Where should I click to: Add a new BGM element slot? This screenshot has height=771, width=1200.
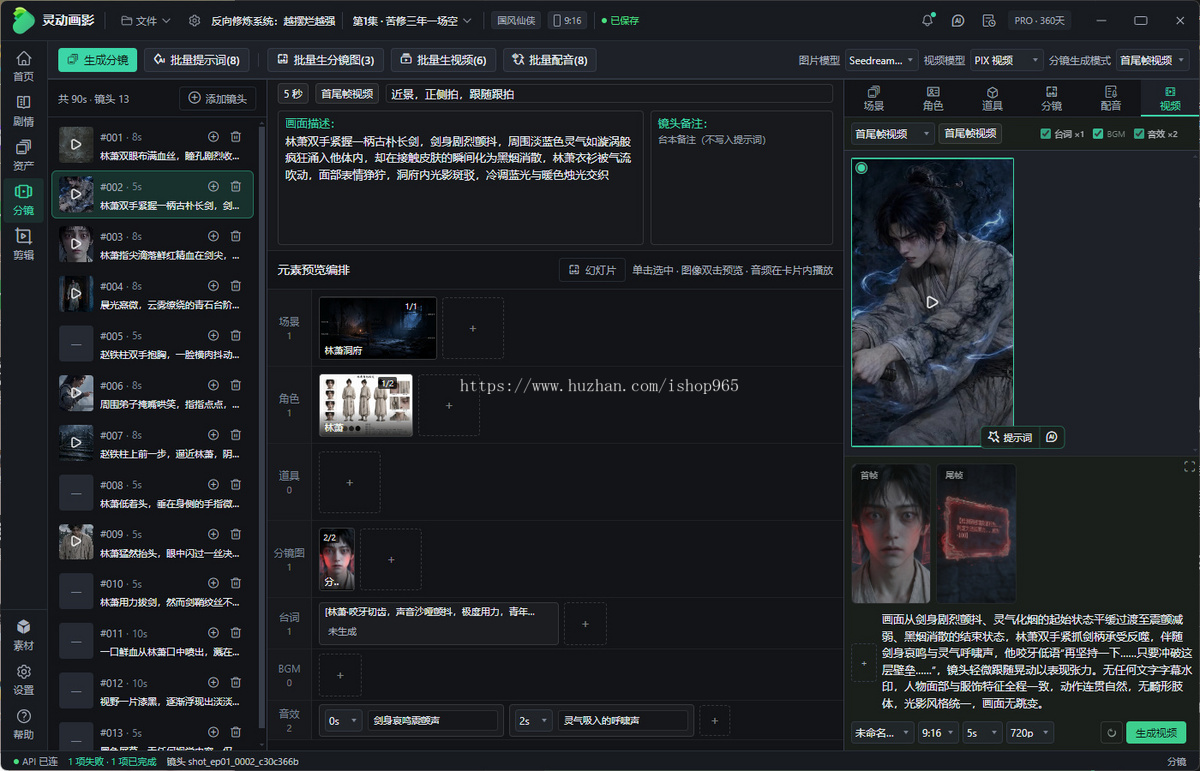340,675
